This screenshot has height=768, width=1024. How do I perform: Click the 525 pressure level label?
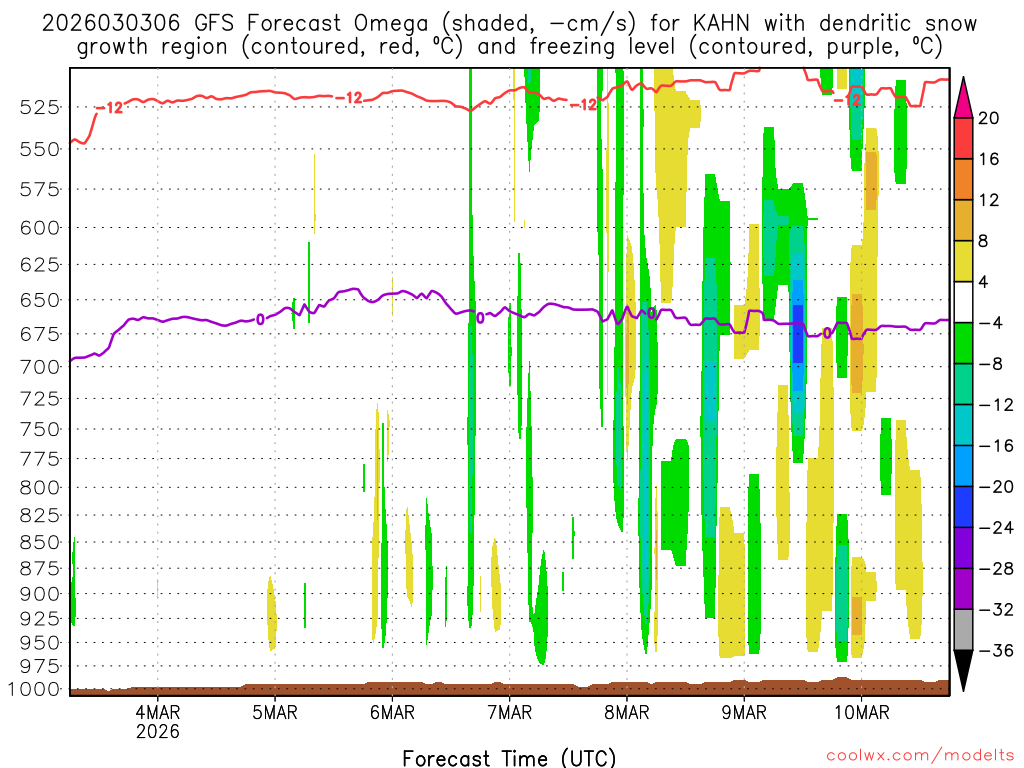[40, 107]
